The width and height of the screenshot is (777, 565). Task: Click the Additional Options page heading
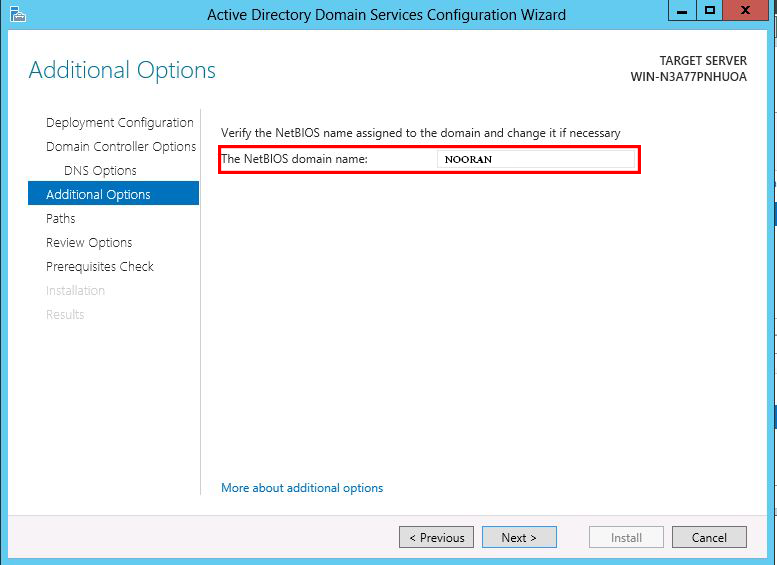click(122, 70)
